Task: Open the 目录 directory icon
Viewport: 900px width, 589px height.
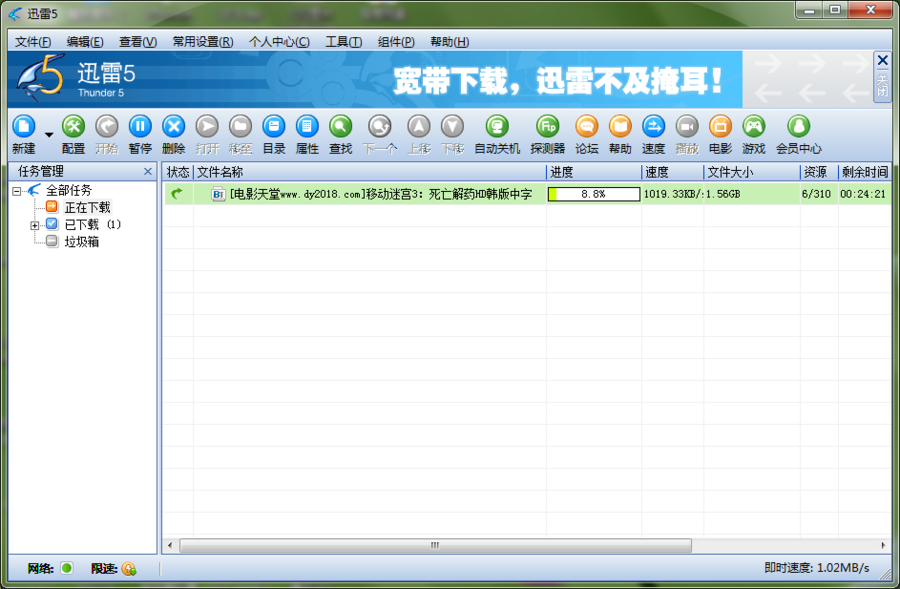Action: (274, 126)
